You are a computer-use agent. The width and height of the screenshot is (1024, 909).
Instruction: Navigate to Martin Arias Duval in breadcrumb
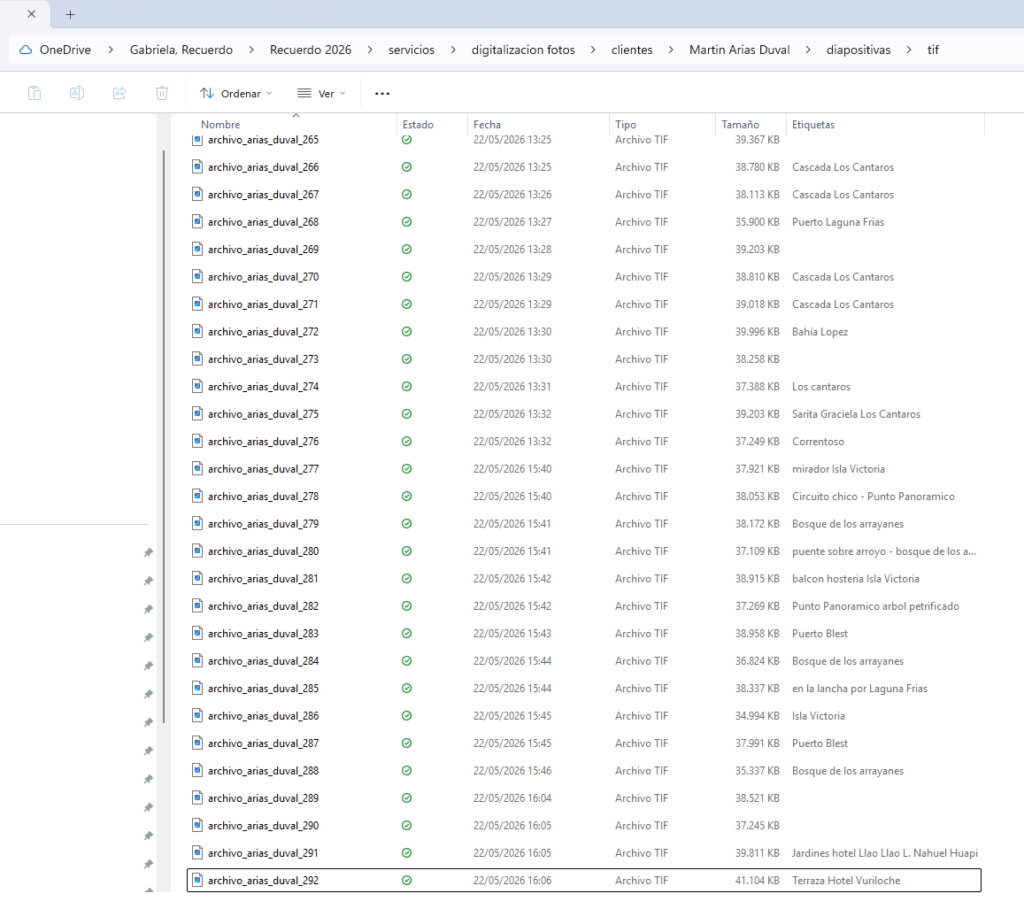point(739,50)
